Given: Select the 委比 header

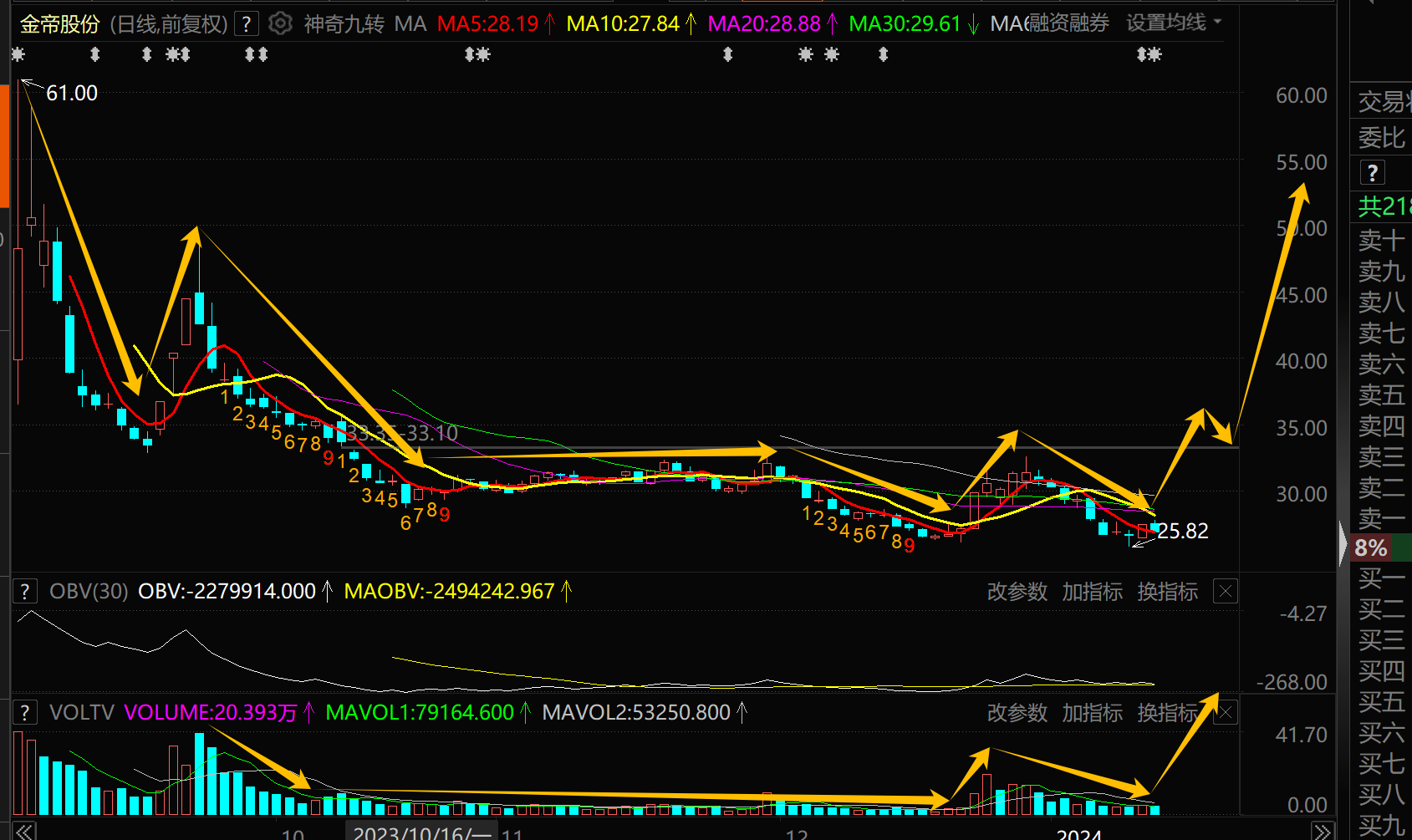Looking at the screenshot, I should [1381, 137].
